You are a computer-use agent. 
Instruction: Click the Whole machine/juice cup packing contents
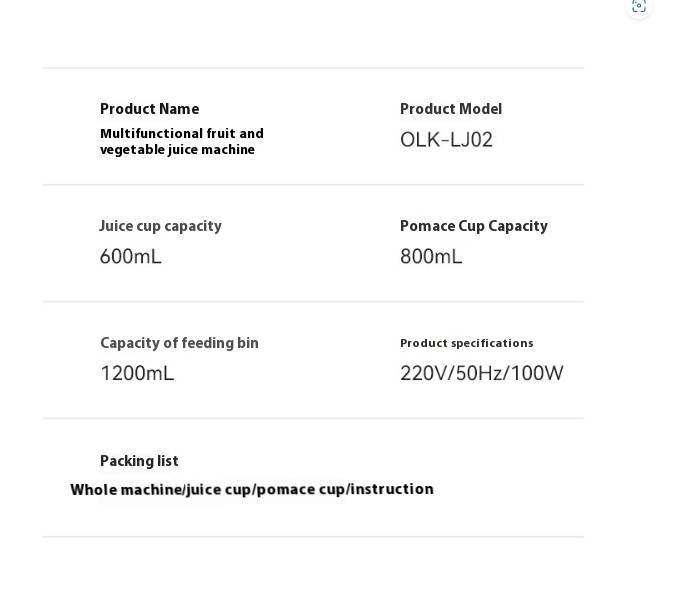(x=251, y=489)
